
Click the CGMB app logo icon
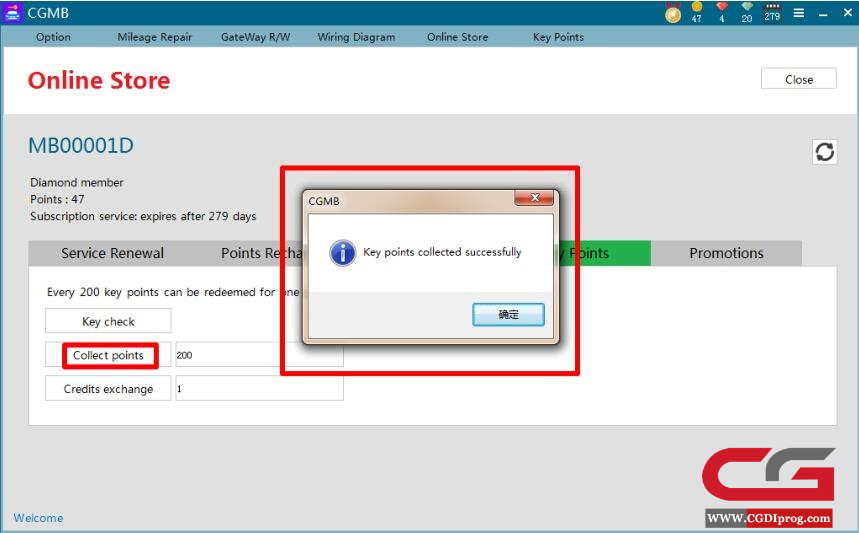(13, 13)
